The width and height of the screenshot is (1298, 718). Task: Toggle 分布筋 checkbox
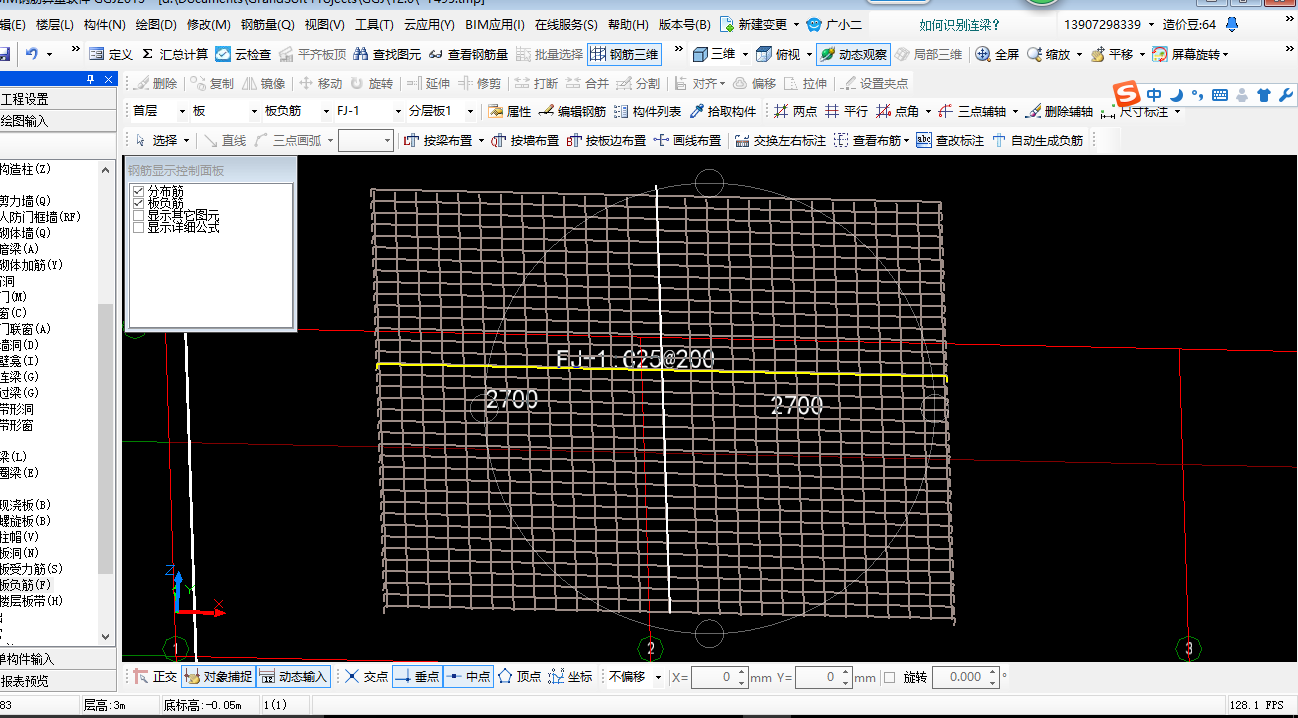pos(139,191)
